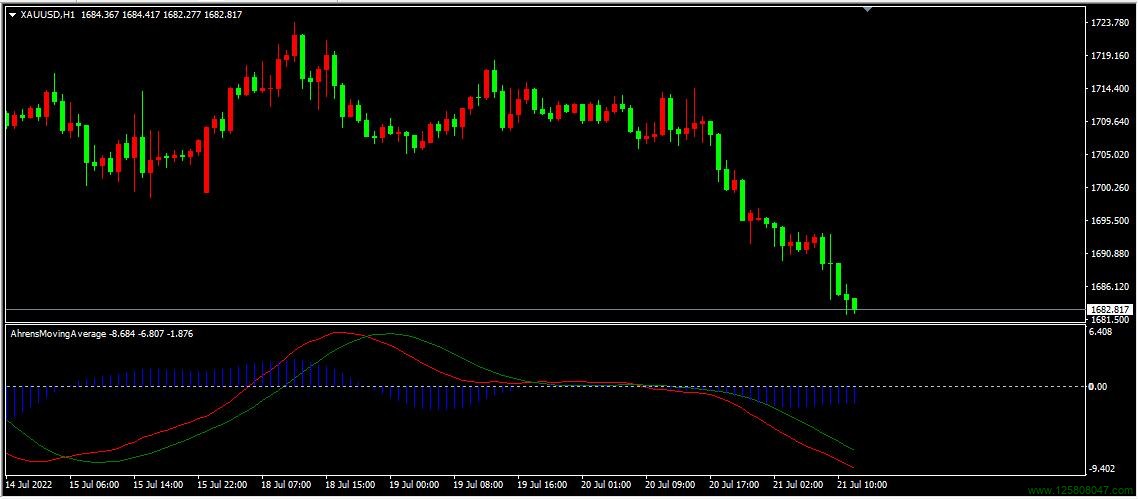The image size is (1138, 499).
Task: Click the 20 Jul 17:00 time label
Action: 733,484
